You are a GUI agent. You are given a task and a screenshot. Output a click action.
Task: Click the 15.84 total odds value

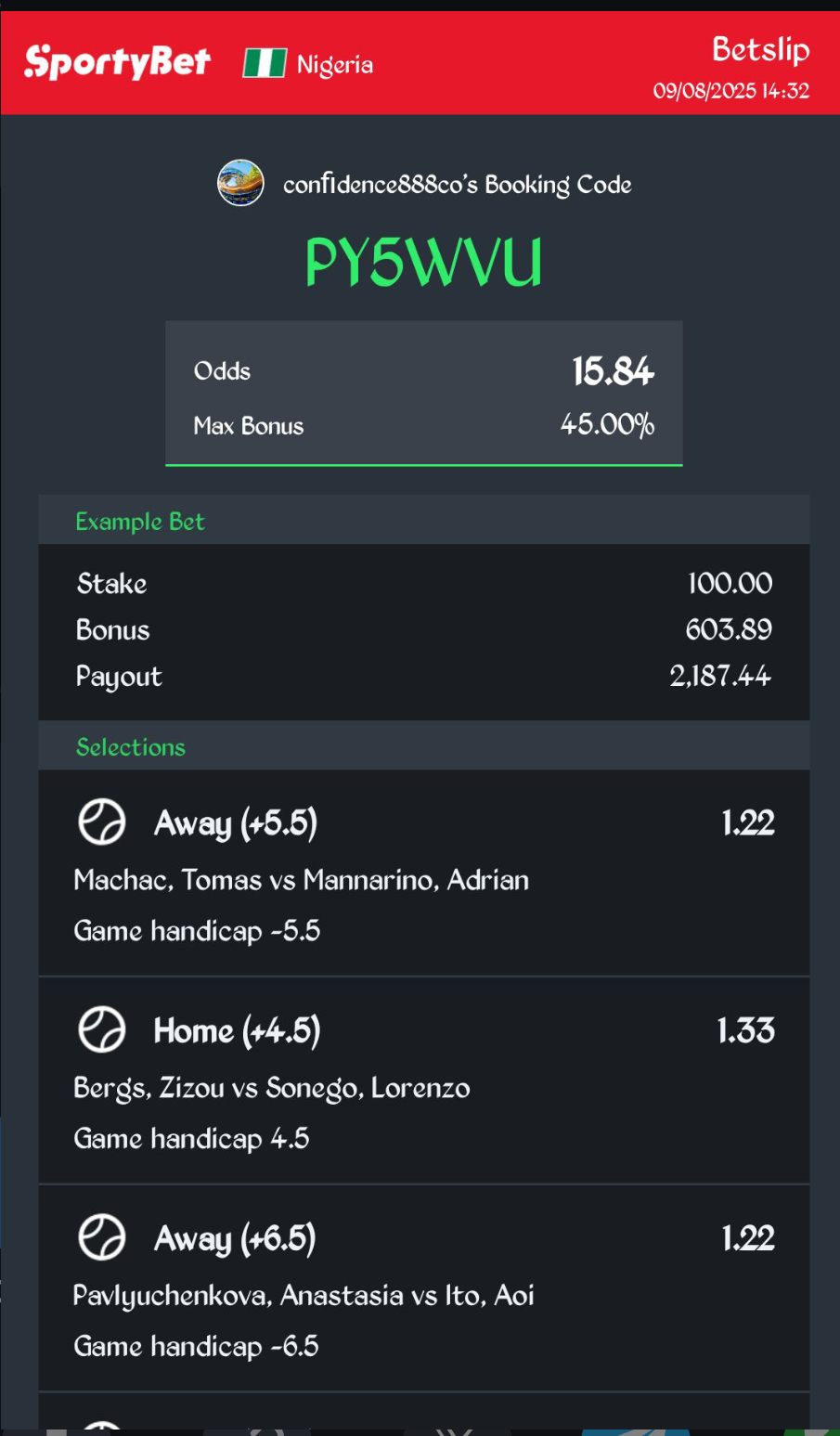point(614,371)
